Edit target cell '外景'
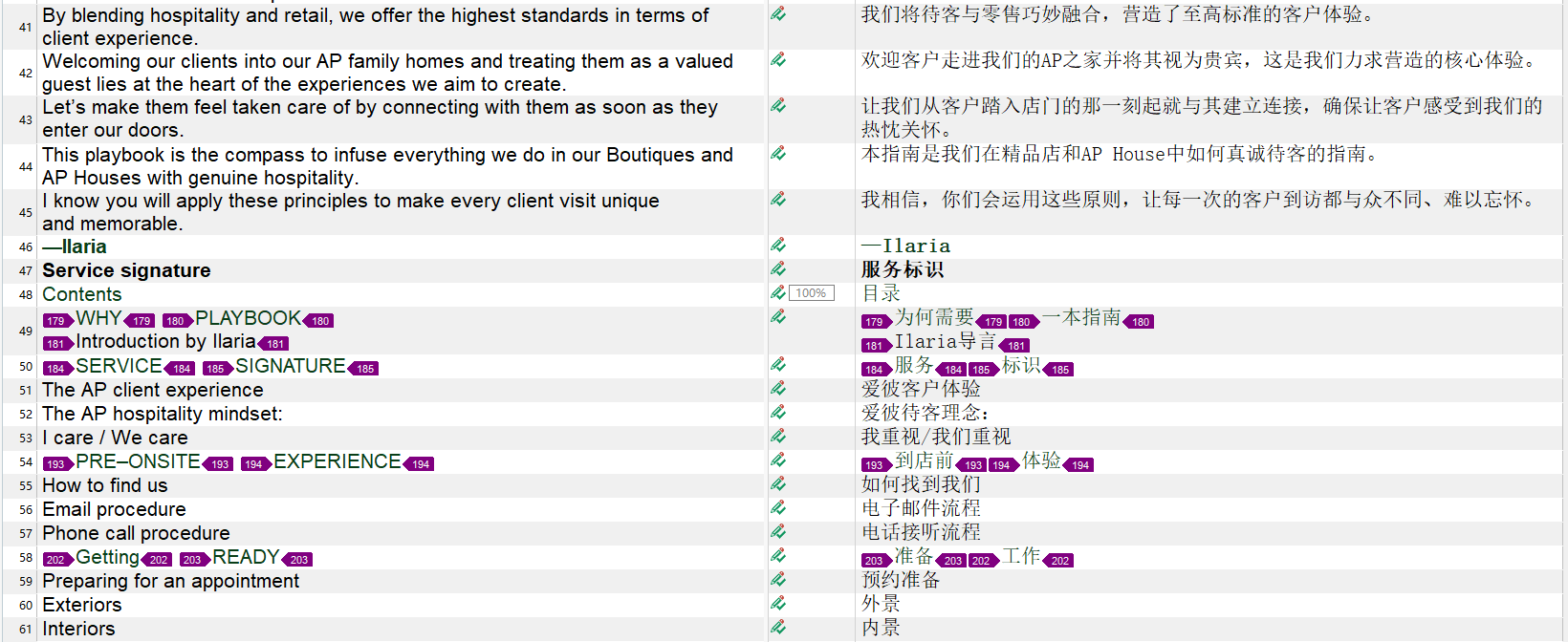Image resolution: width=1568 pixels, height=642 pixels. tap(882, 604)
